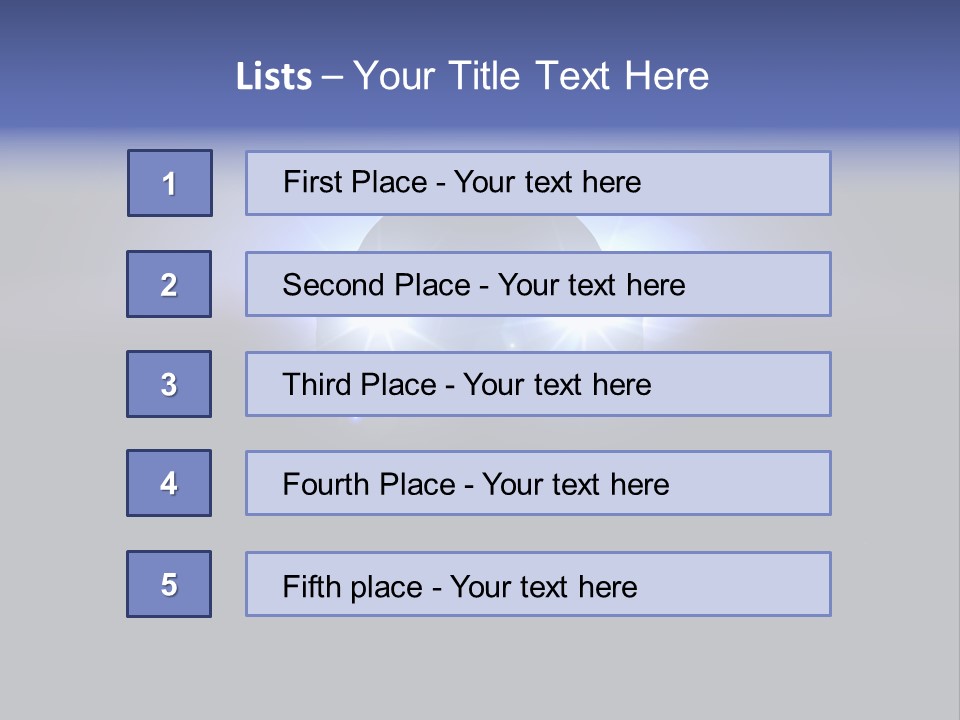Click the number 3 square
960x720 pixels.
tap(169, 384)
